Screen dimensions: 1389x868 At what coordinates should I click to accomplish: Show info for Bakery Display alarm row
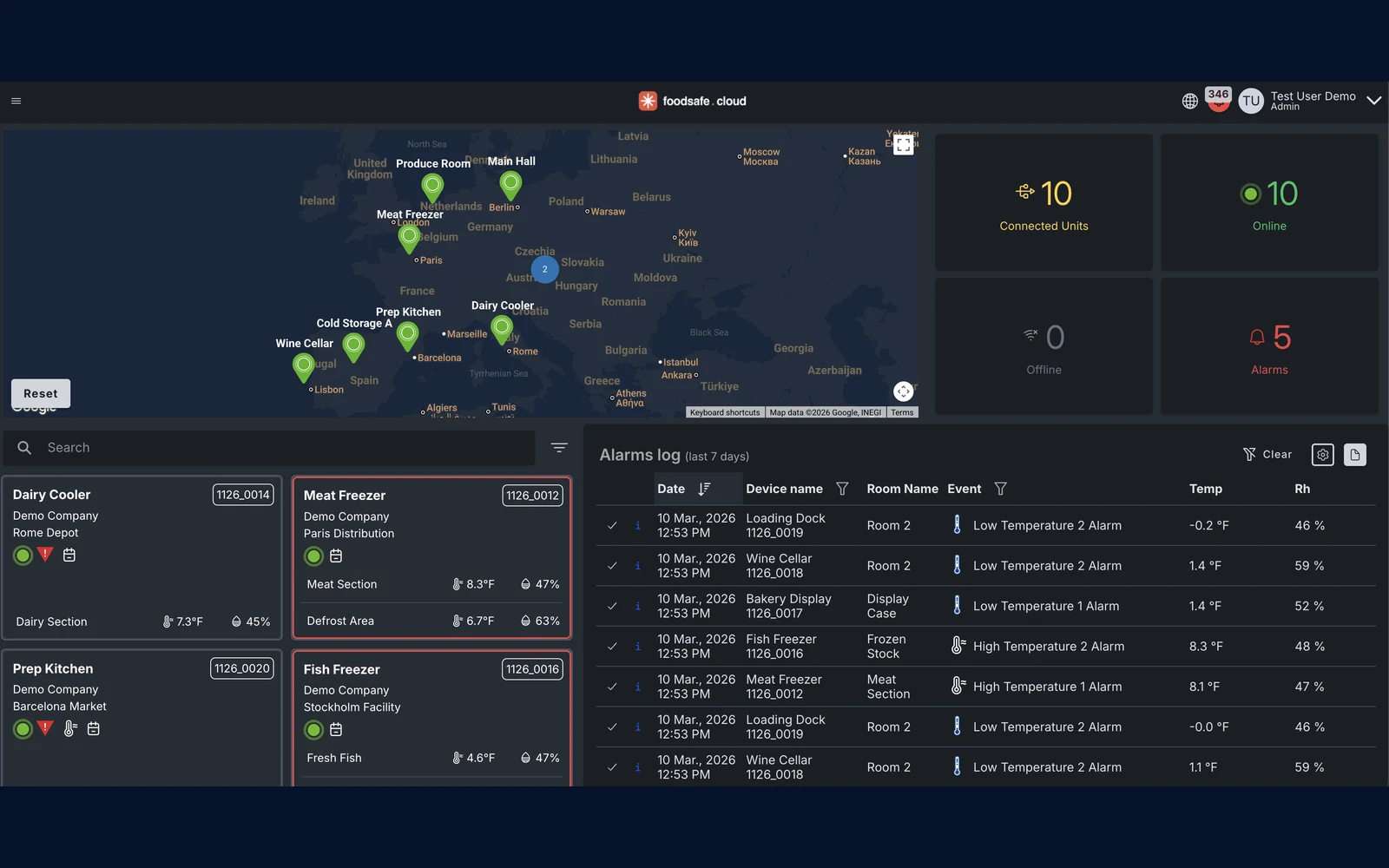(638, 606)
